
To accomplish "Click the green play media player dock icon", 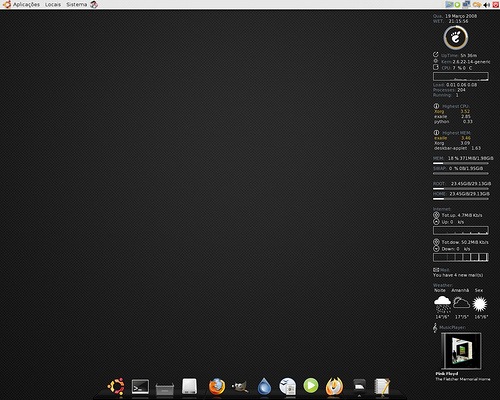I will point(311,386).
